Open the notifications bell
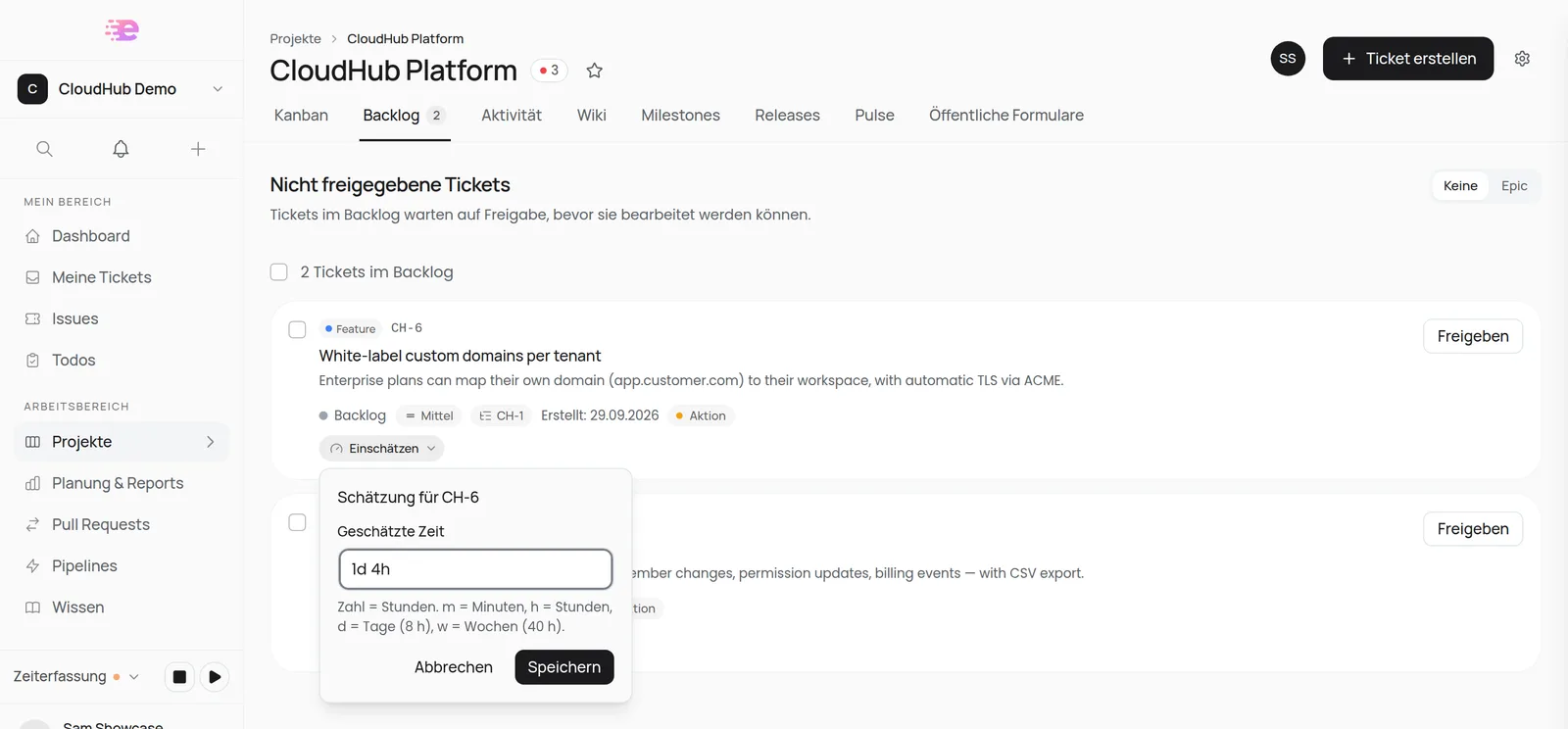This screenshot has width=1568, height=729. click(x=121, y=149)
